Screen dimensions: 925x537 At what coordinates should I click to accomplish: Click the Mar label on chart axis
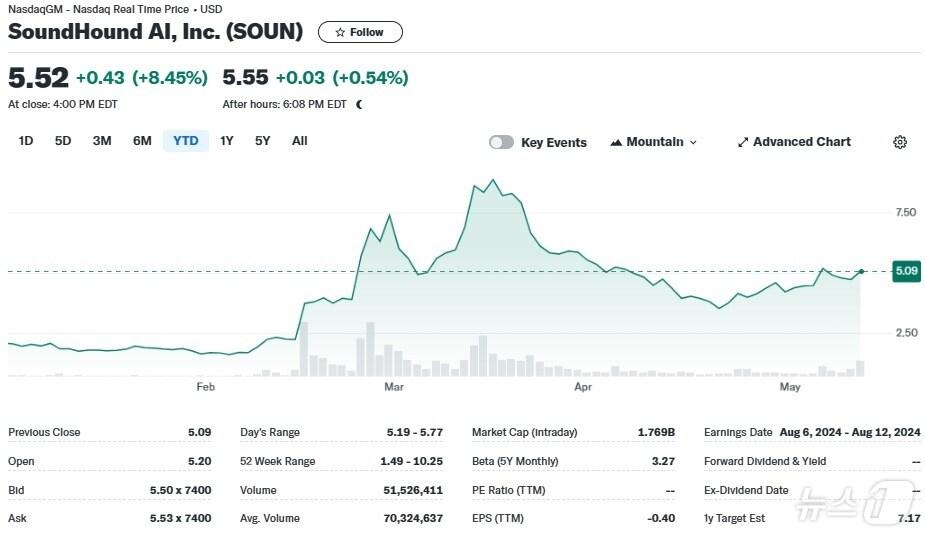click(393, 387)
